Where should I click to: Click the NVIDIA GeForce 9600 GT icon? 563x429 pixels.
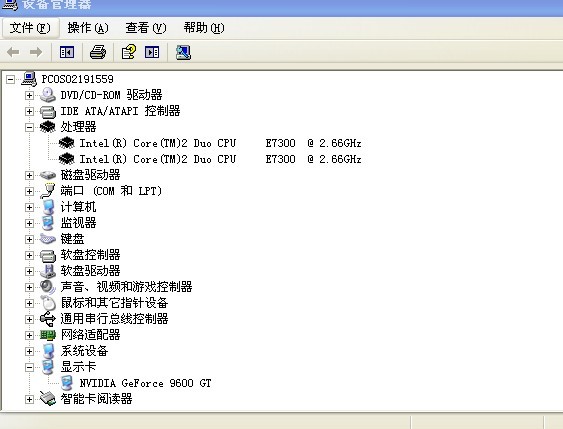(67, 383)
